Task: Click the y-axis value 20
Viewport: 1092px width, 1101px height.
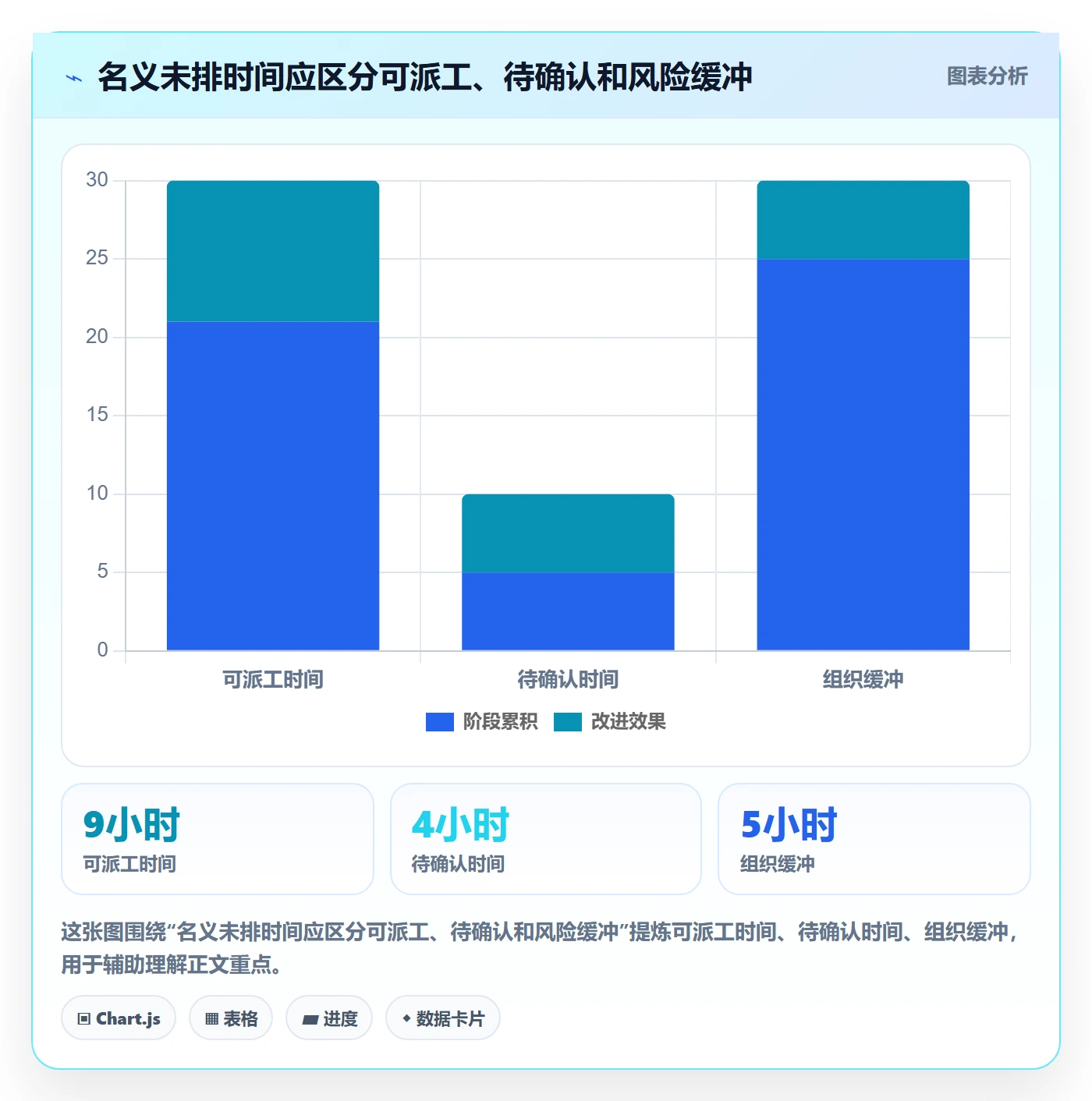Action: 97,337
